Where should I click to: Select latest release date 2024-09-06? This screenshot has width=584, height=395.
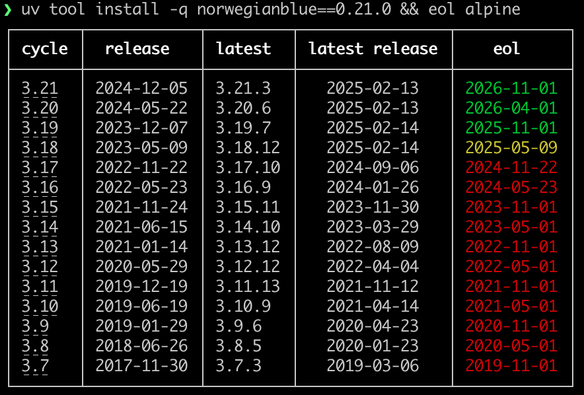tap(373, 168)
